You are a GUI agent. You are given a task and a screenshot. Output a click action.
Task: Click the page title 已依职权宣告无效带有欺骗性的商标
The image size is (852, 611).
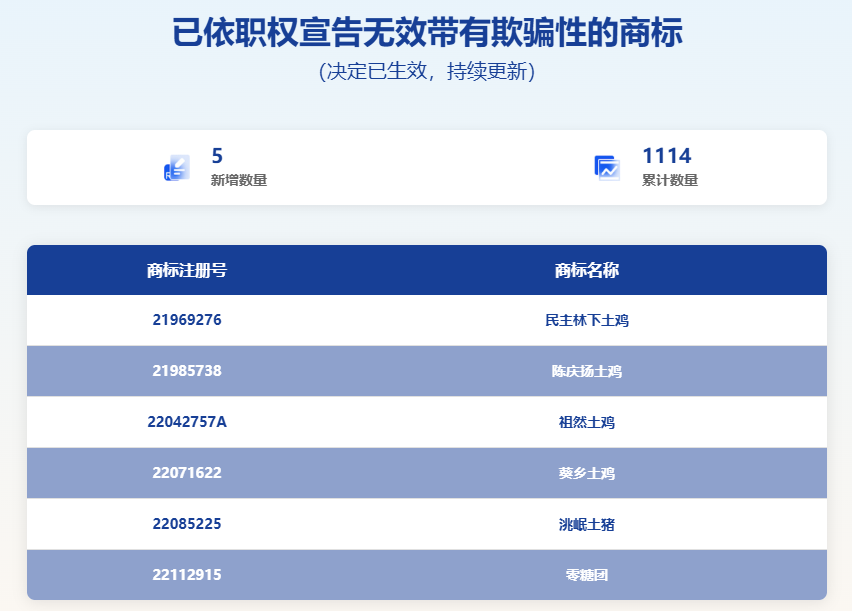(427, 33)
